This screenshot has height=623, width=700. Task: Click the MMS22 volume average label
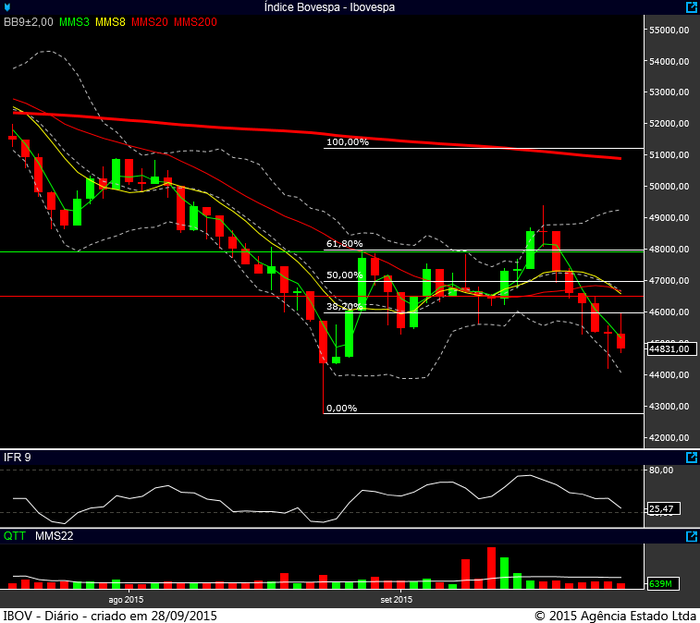[52, 536]
